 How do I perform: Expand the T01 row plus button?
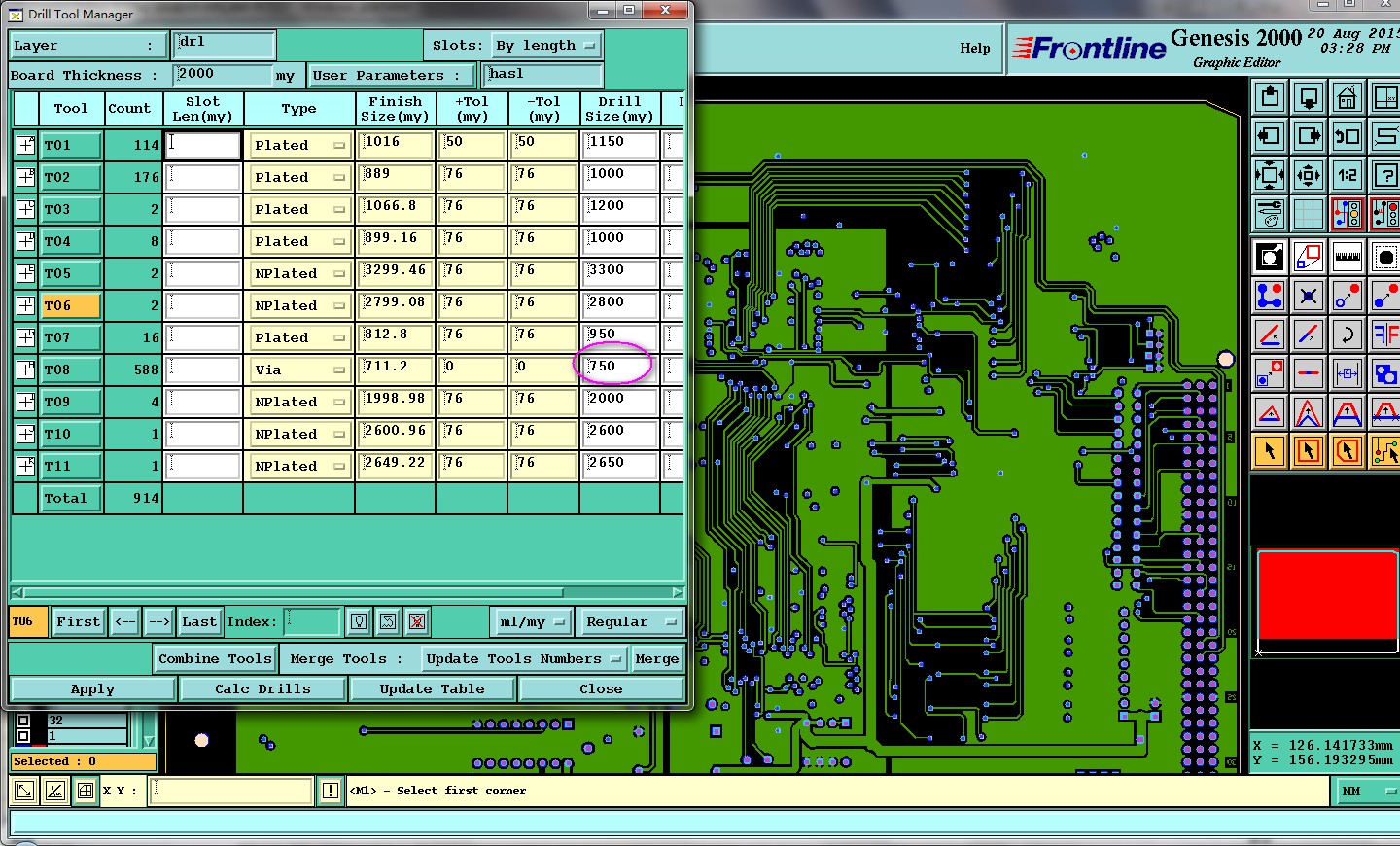point(25,145)
